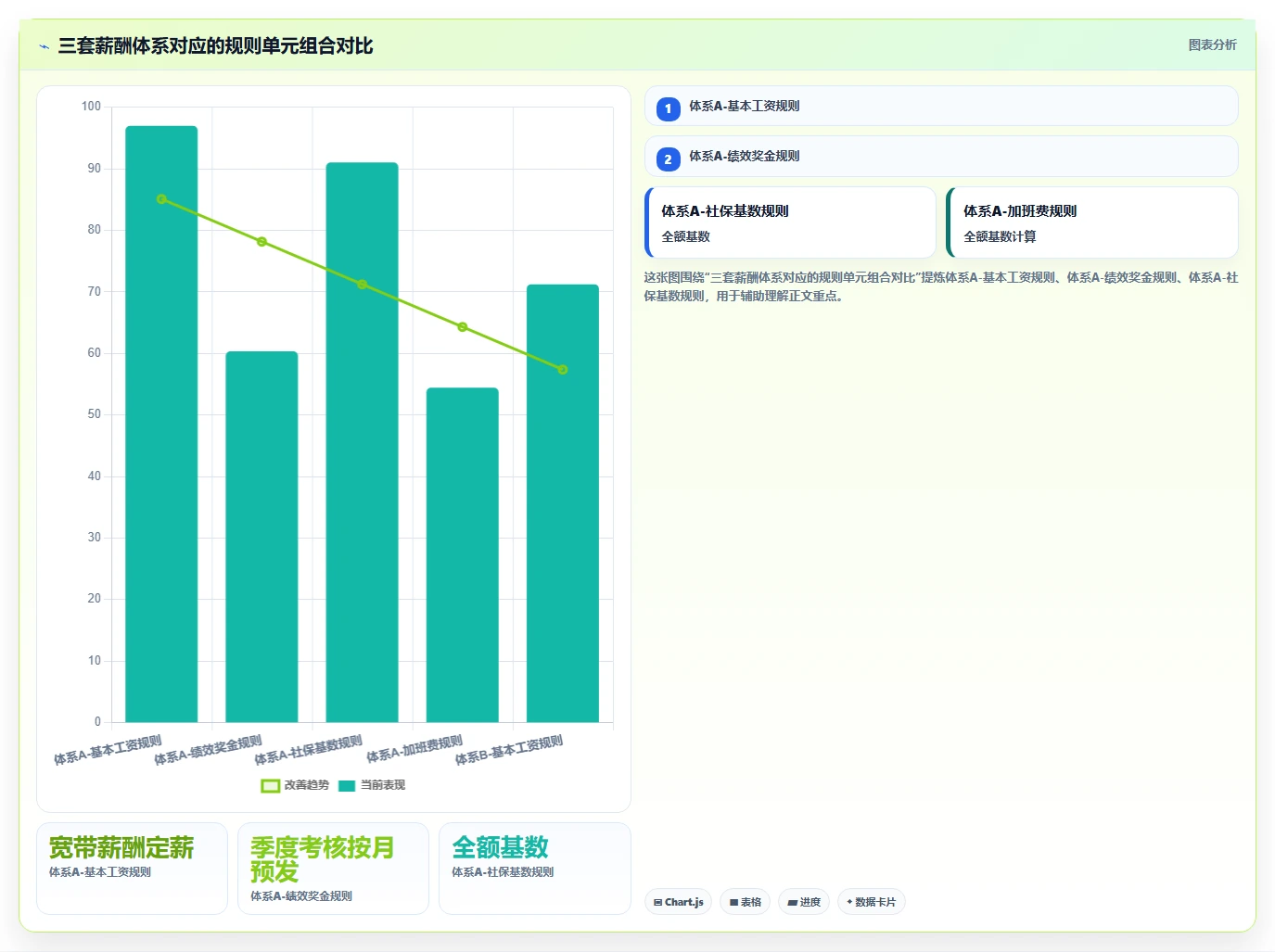Screen dimensions: 1275x952
Task: Click x-axis label 体系B-基本工资规则
Action: (x=509, y=750)
